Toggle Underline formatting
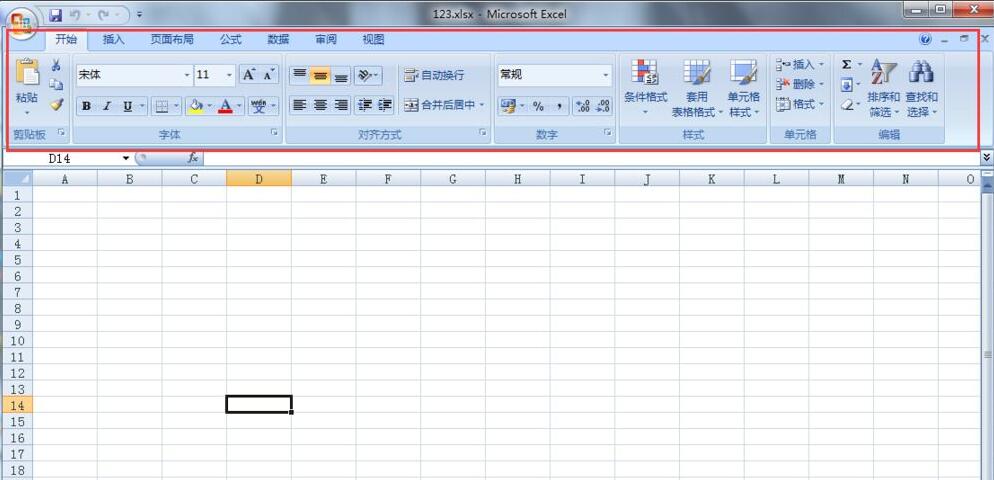 127,107
